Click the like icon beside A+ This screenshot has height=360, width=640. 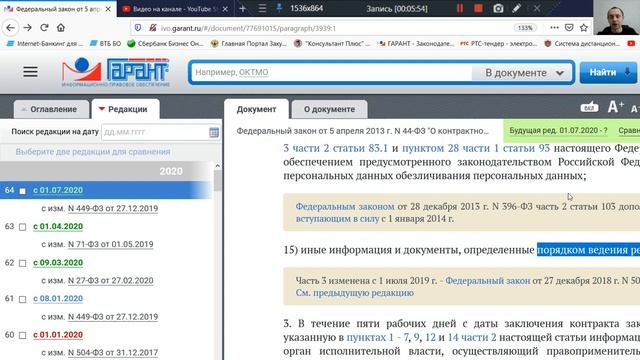tap(589, 107)
